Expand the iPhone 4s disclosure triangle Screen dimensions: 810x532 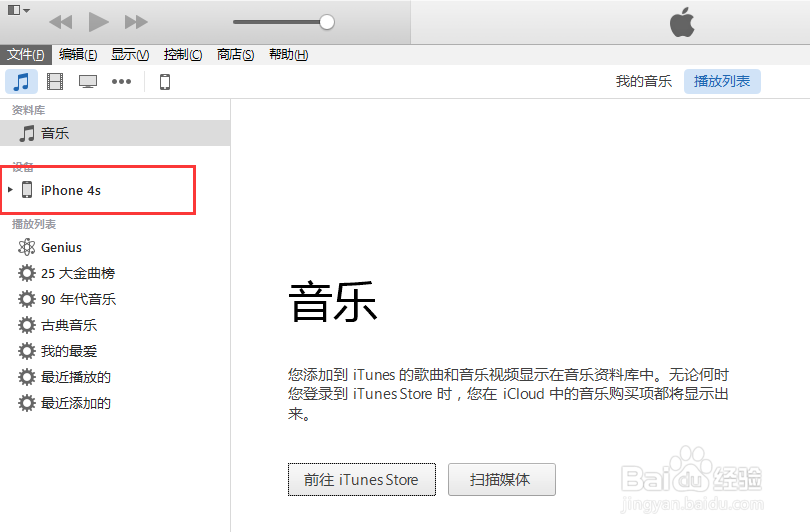click(x=10, y=190)
